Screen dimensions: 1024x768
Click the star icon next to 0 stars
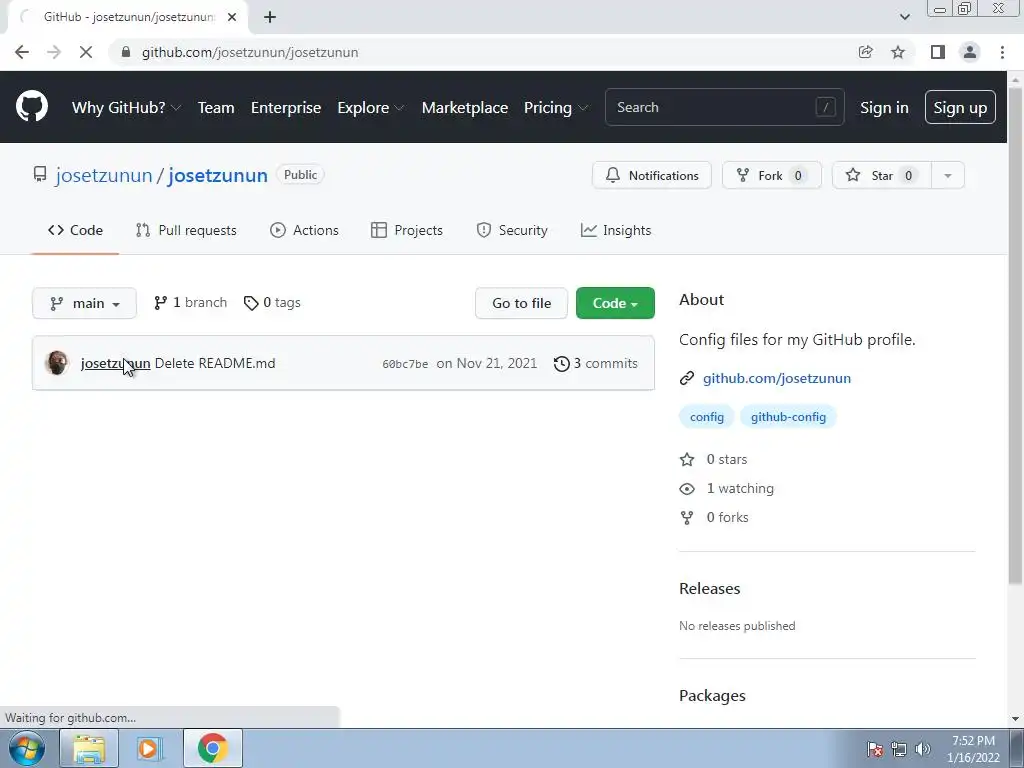pos(686,459)
